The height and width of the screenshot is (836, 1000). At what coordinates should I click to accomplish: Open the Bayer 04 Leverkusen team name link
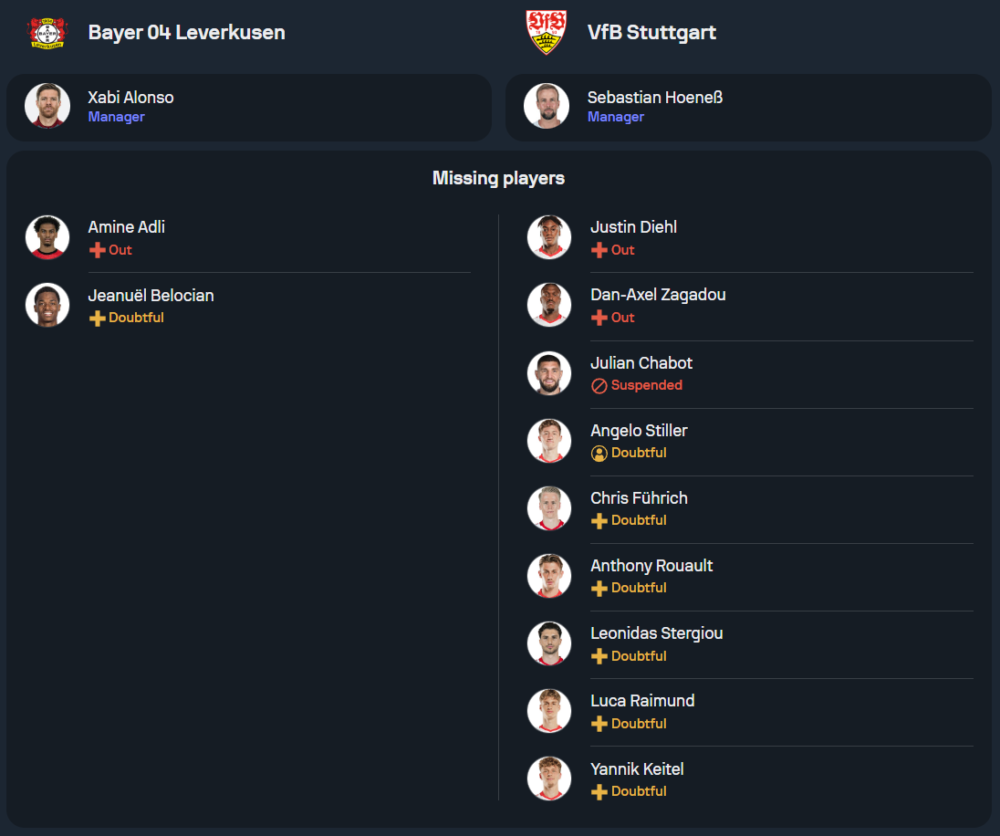186,32
